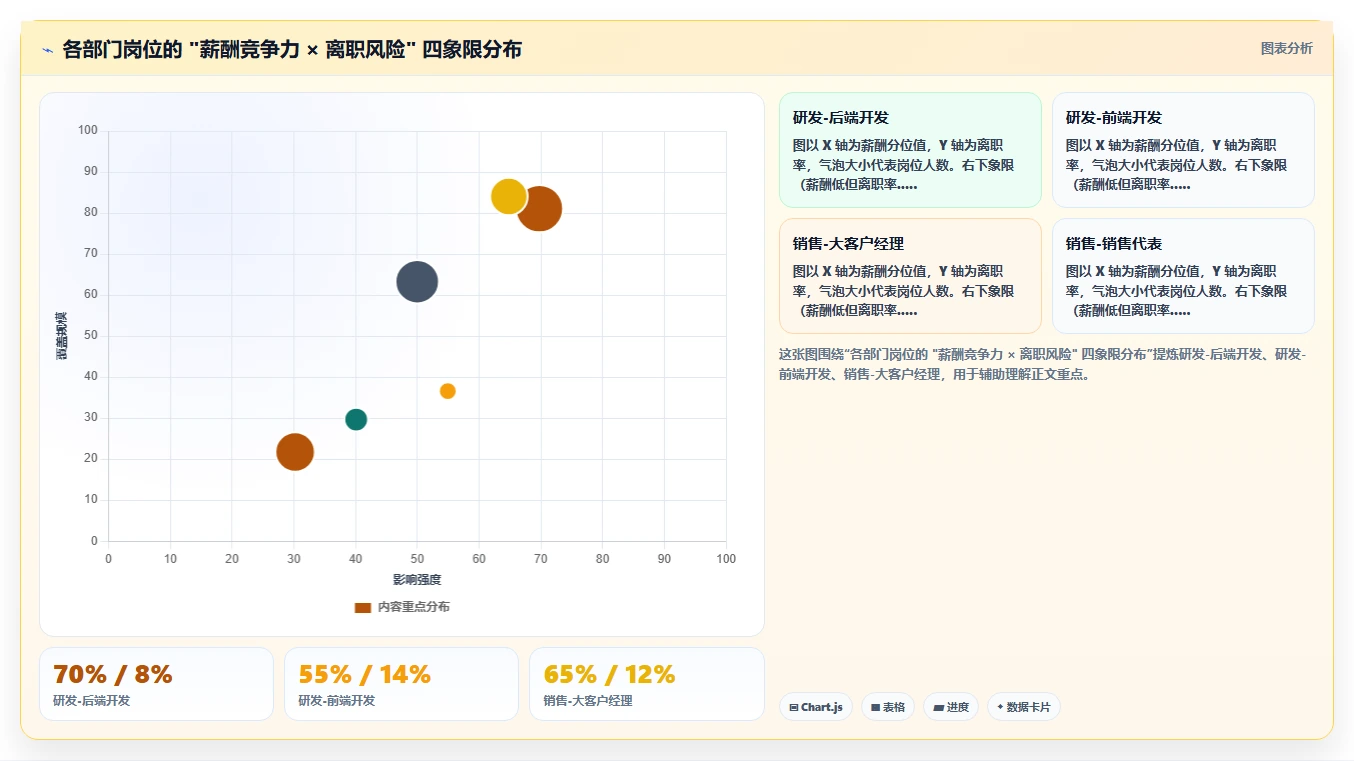Click the 影响强度 x-axis title

pos(417,580)
